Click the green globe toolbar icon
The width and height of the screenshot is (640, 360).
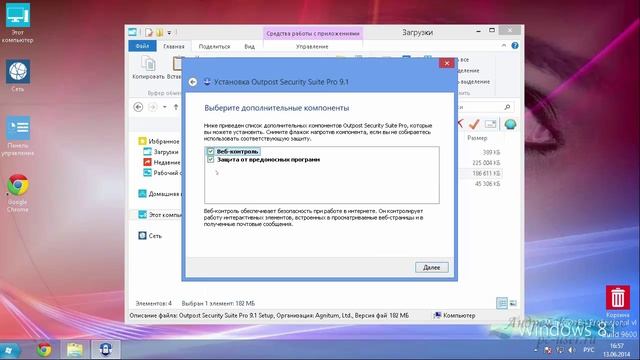510,124
